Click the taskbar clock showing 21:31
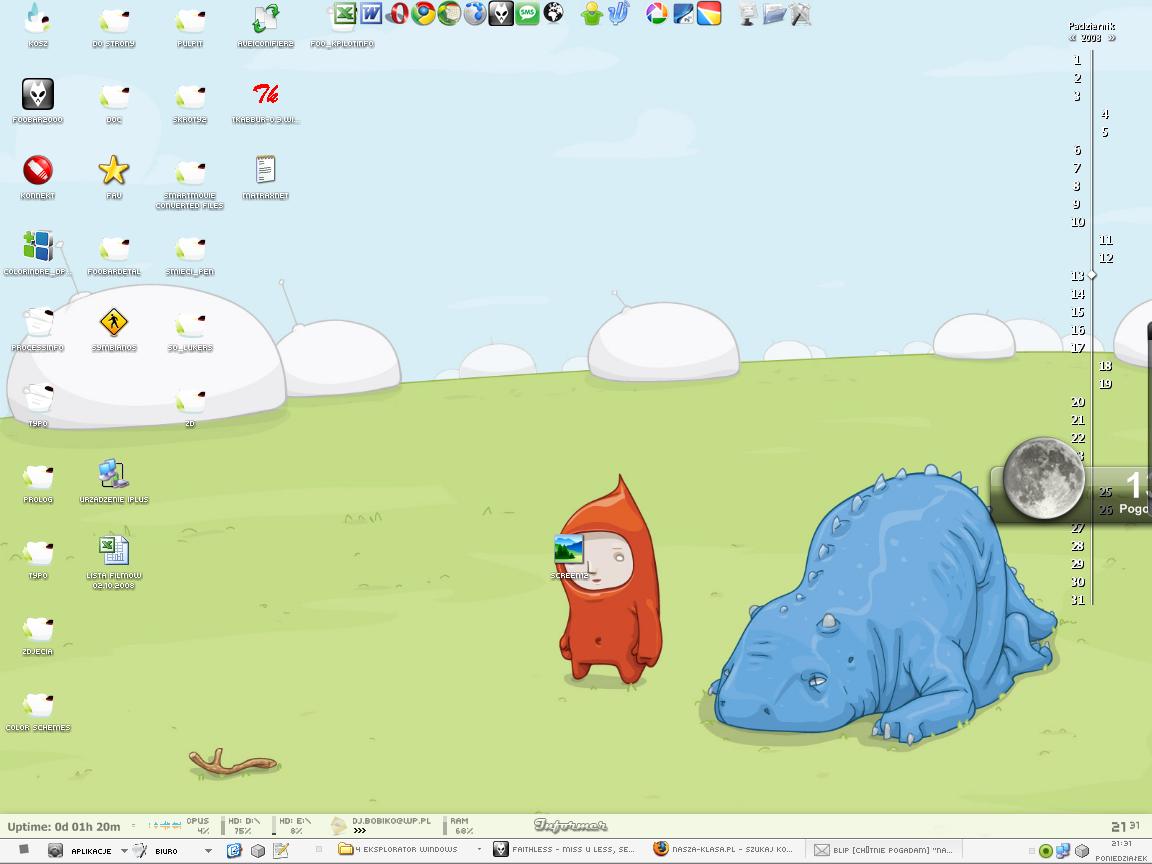Screen dimensions: 1152x864 [1120, 844]
